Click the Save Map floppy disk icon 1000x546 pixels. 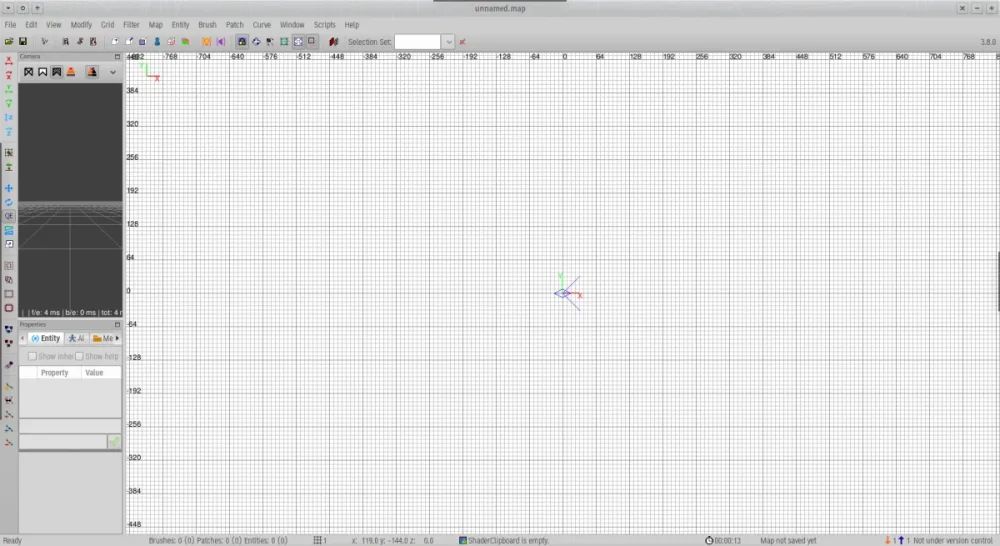point(23,41)
